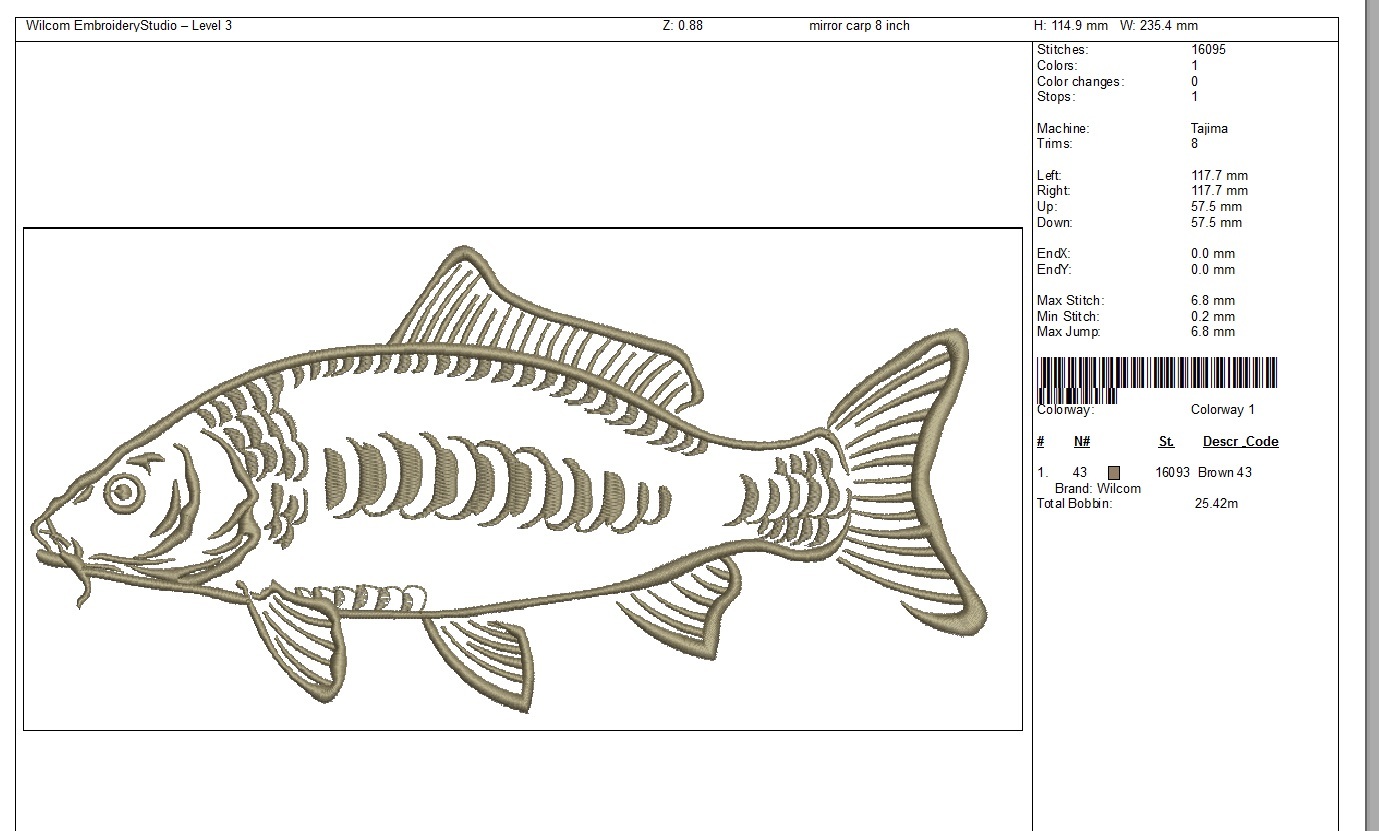Click the thread stitch count 16093
The width and height of the screenshot is (1379, 831).
1173,473
